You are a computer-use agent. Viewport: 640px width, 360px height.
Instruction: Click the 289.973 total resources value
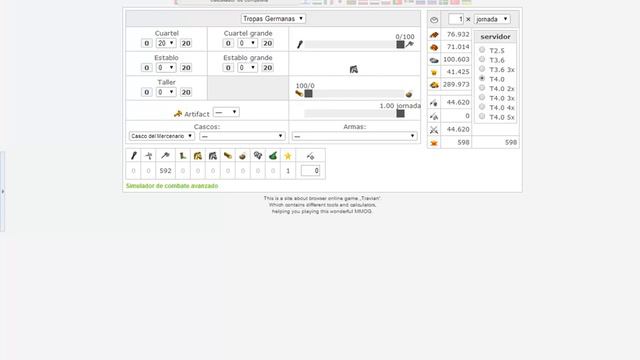(x=456, y=84)
